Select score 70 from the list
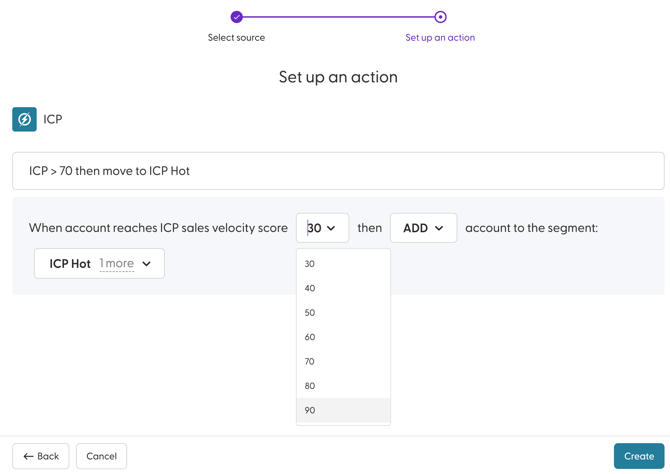670x474 pixels. [310, 361]
